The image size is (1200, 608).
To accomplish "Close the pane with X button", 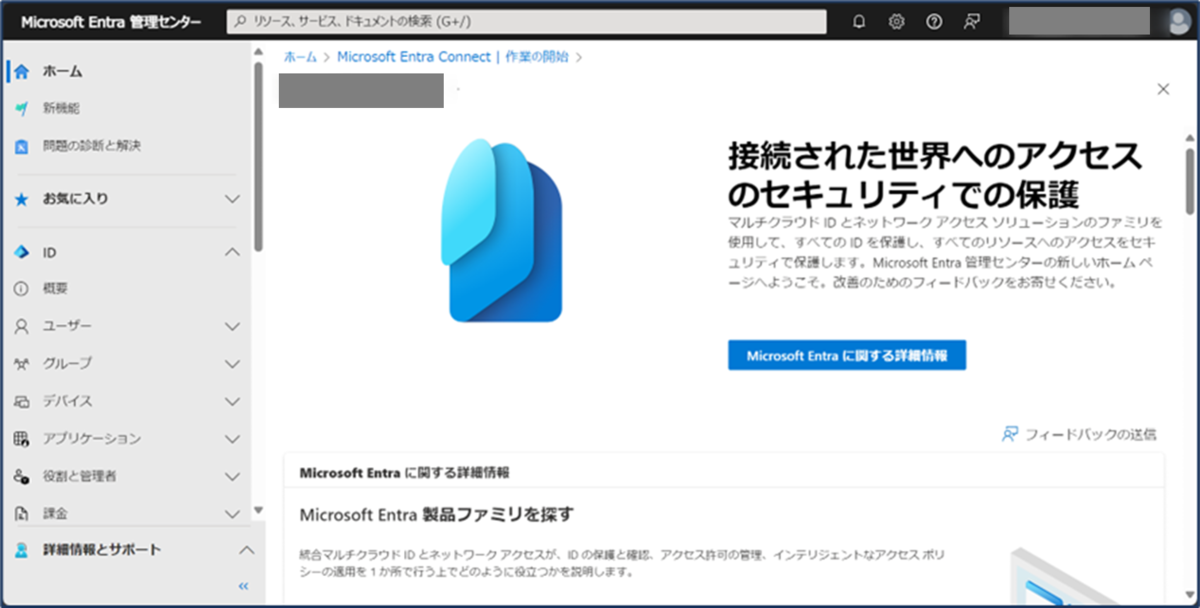I will (1163, 89).
